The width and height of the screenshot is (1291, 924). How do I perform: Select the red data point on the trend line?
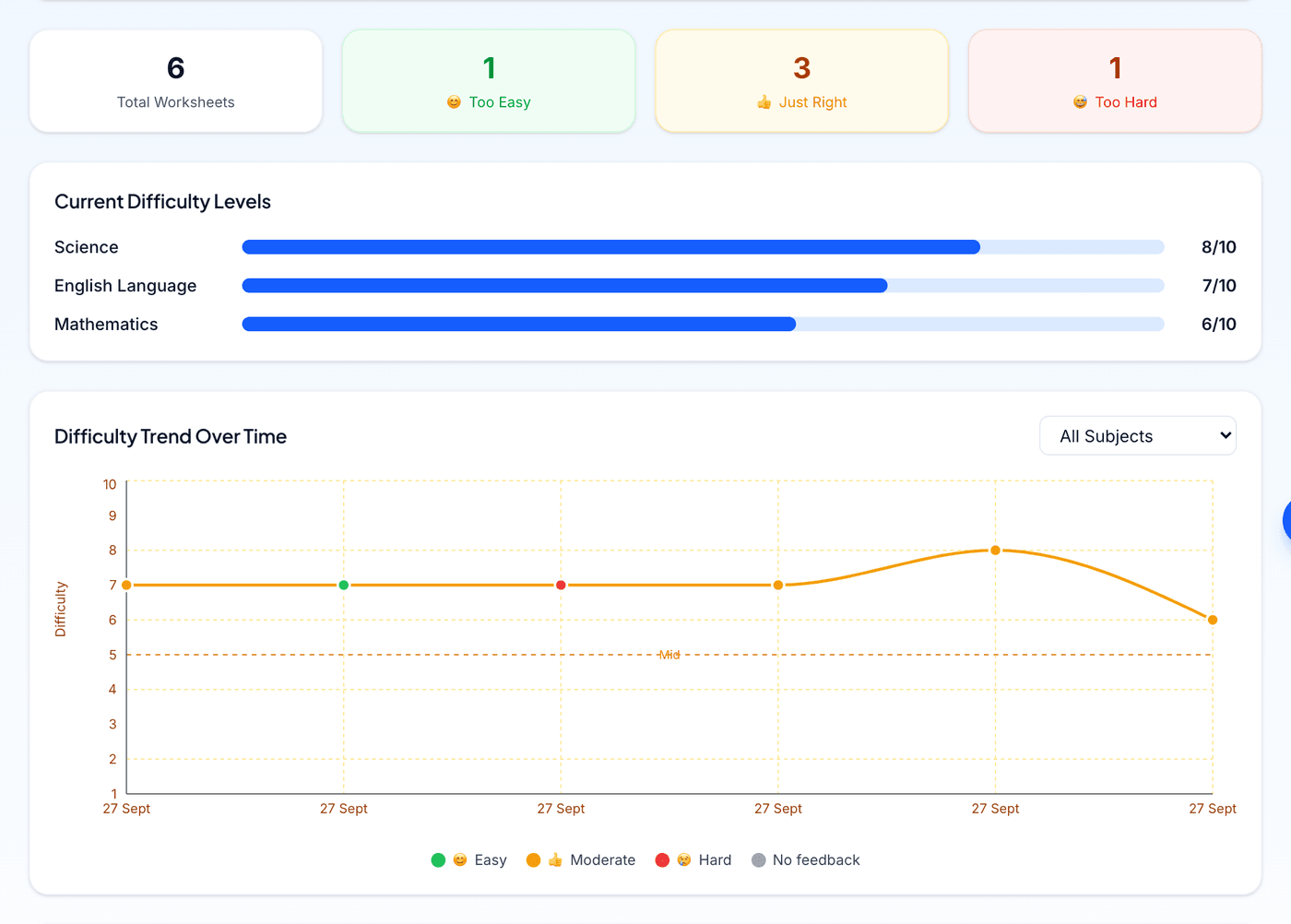[x=561, y=586]
